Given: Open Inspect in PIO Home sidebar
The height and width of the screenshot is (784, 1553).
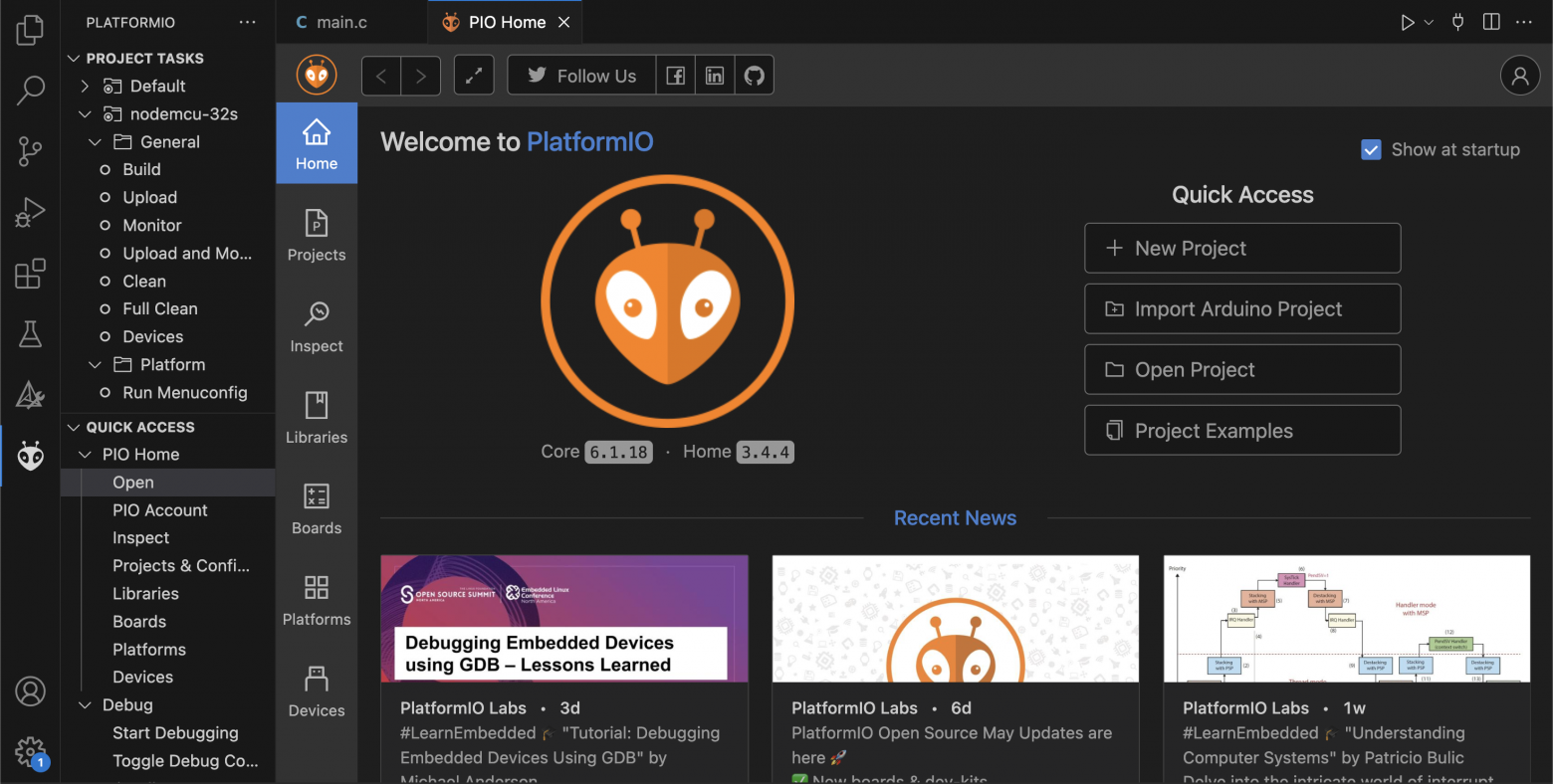Looking at the screenshot, I should pos(317,326).
